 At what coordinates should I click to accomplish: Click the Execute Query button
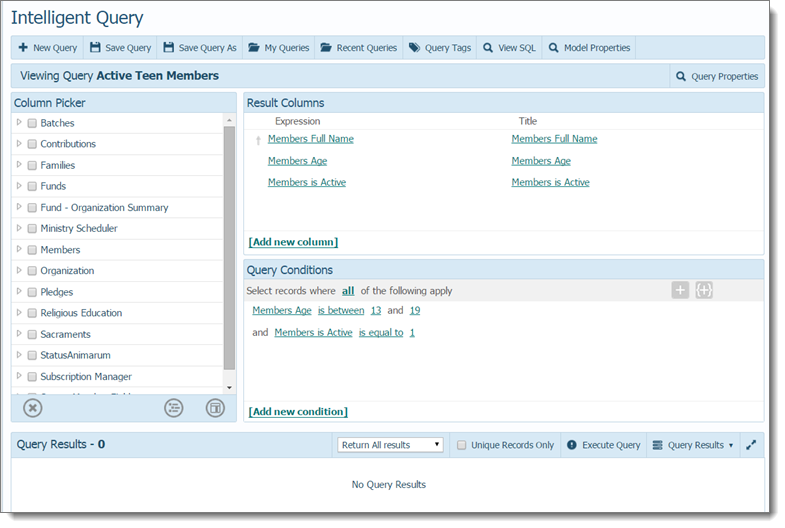[604, 445]
